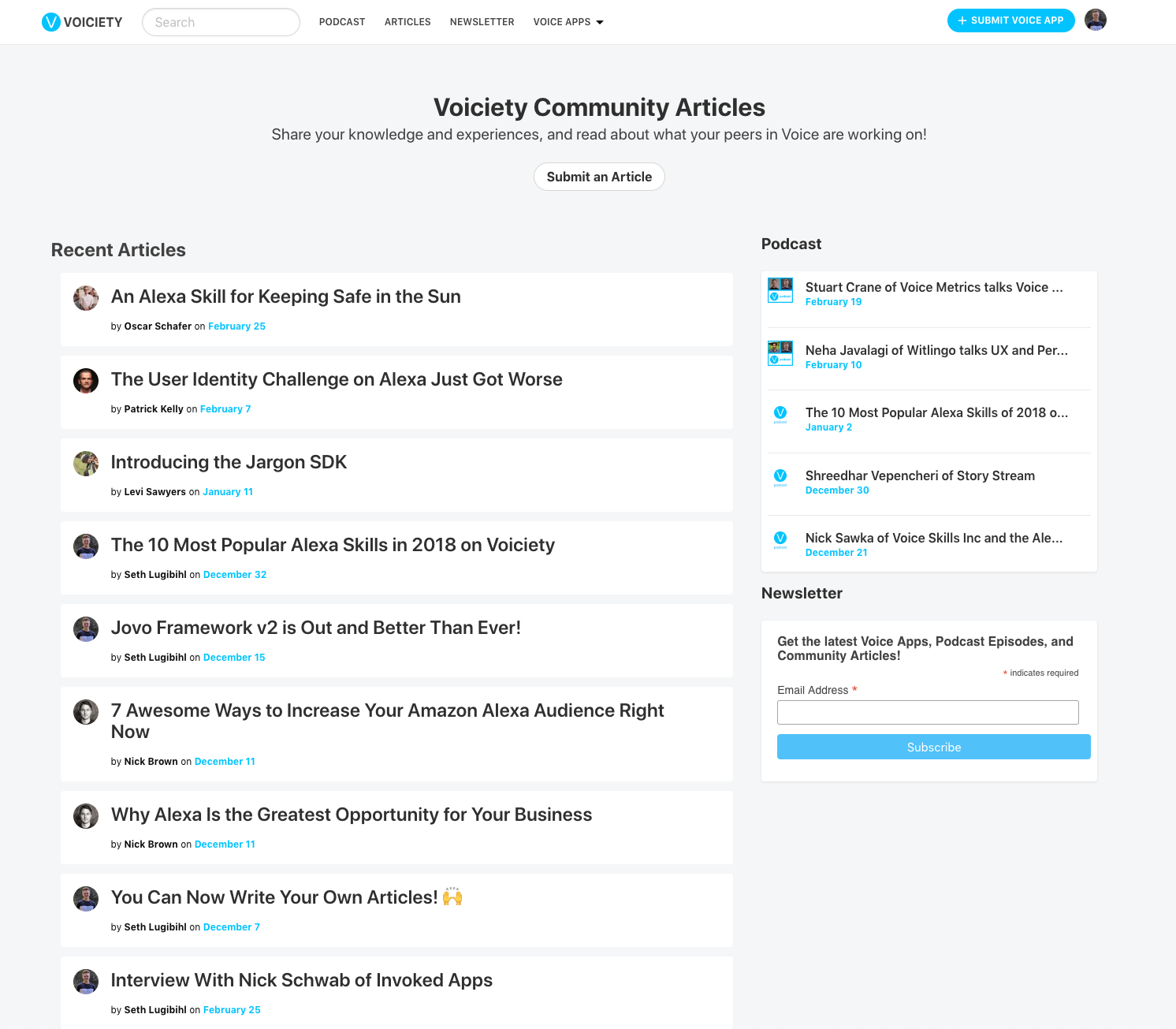Click author name Patrick Kelly
Screen dimensions: 1176x1029
[x=154, y=409]
